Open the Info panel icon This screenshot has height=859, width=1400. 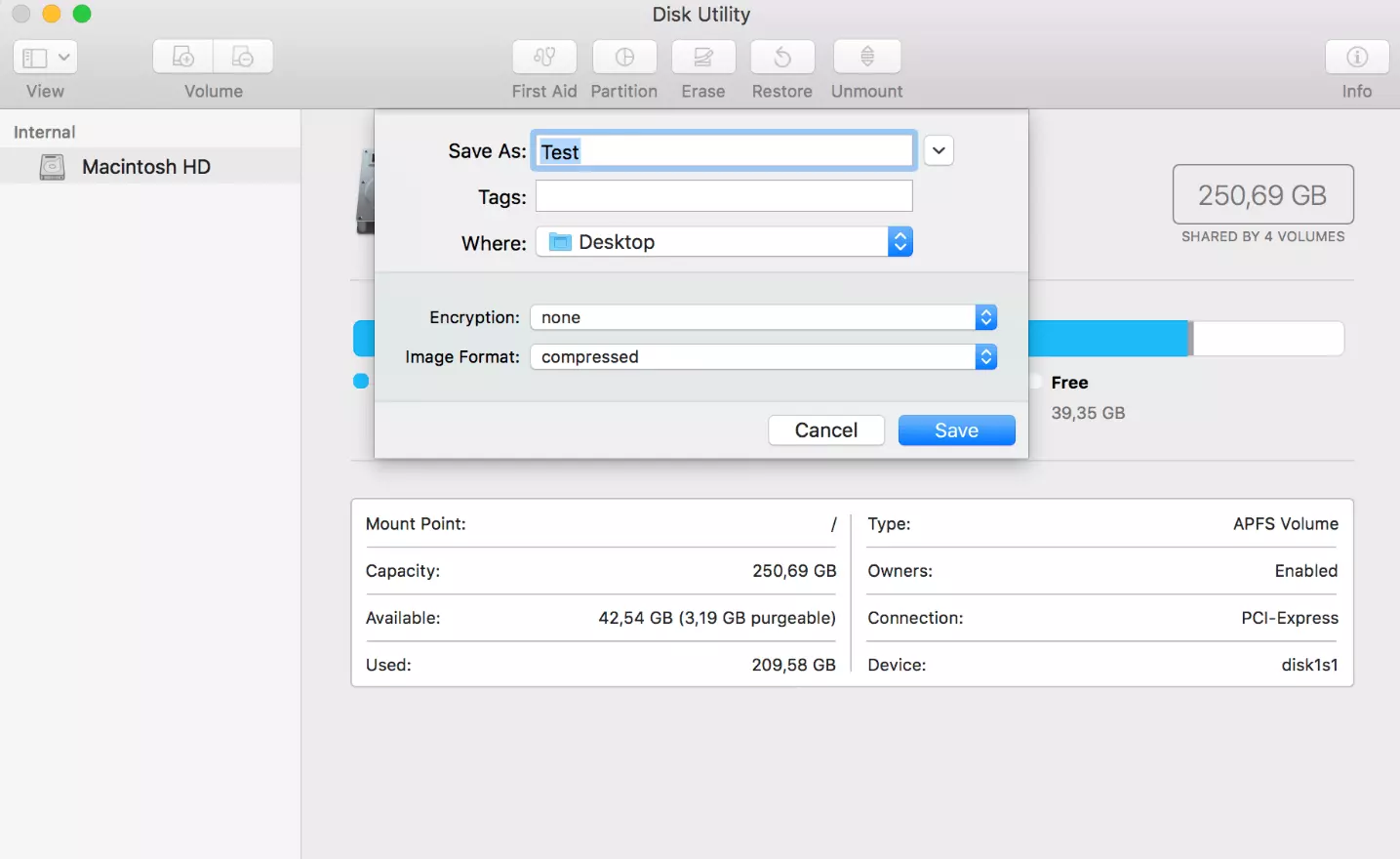pyautogui.click(x=1357, y=57)
